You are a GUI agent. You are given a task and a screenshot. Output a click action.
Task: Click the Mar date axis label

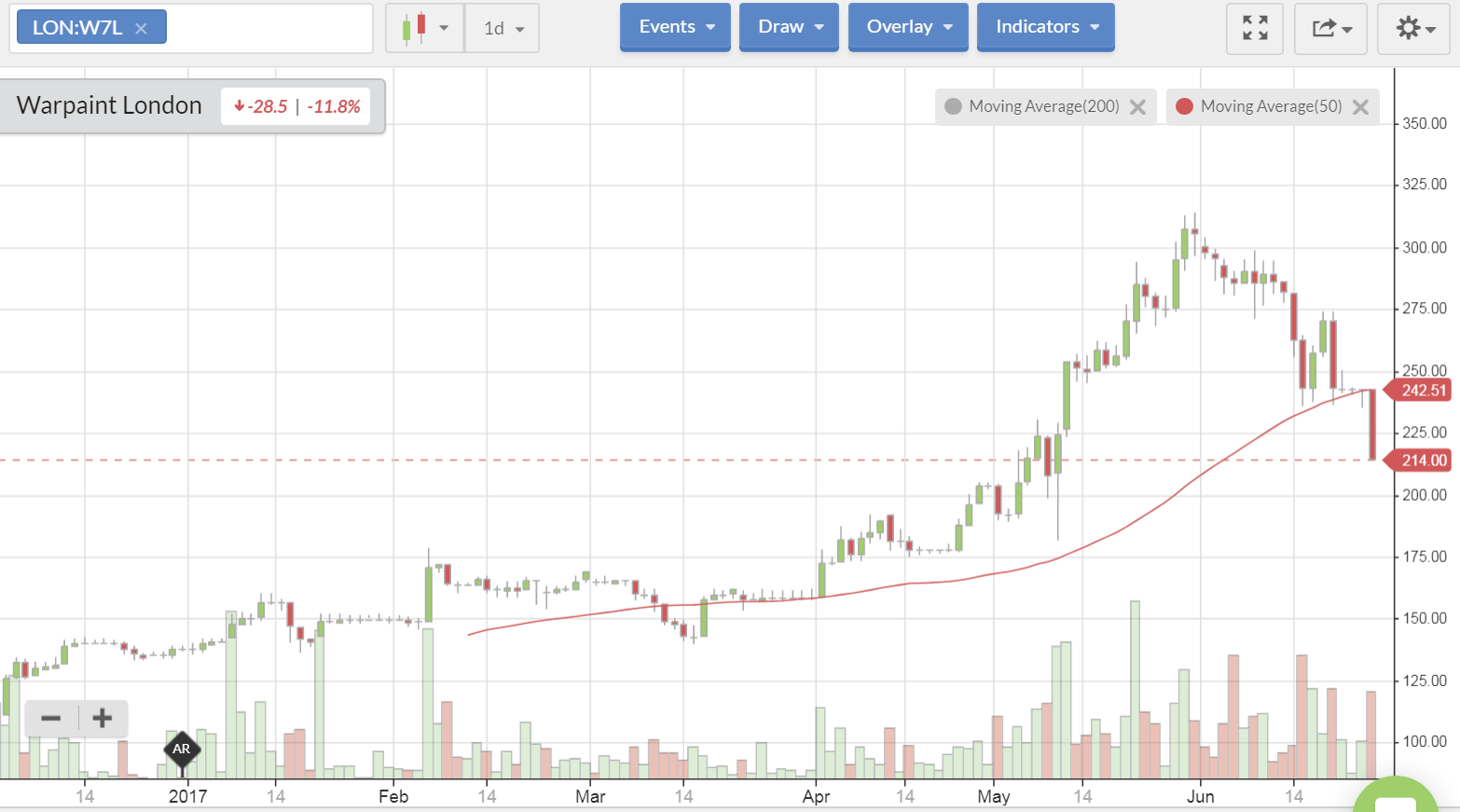590,796
